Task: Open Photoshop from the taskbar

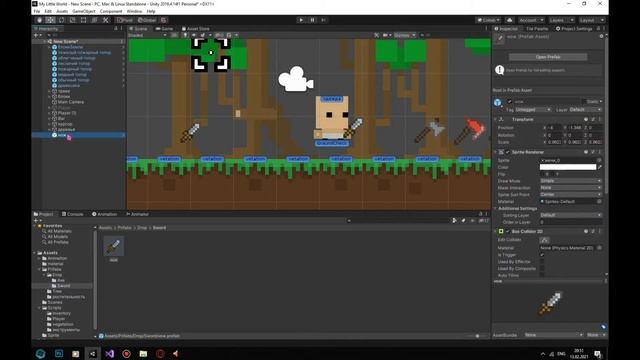Action: pos(59,353)
